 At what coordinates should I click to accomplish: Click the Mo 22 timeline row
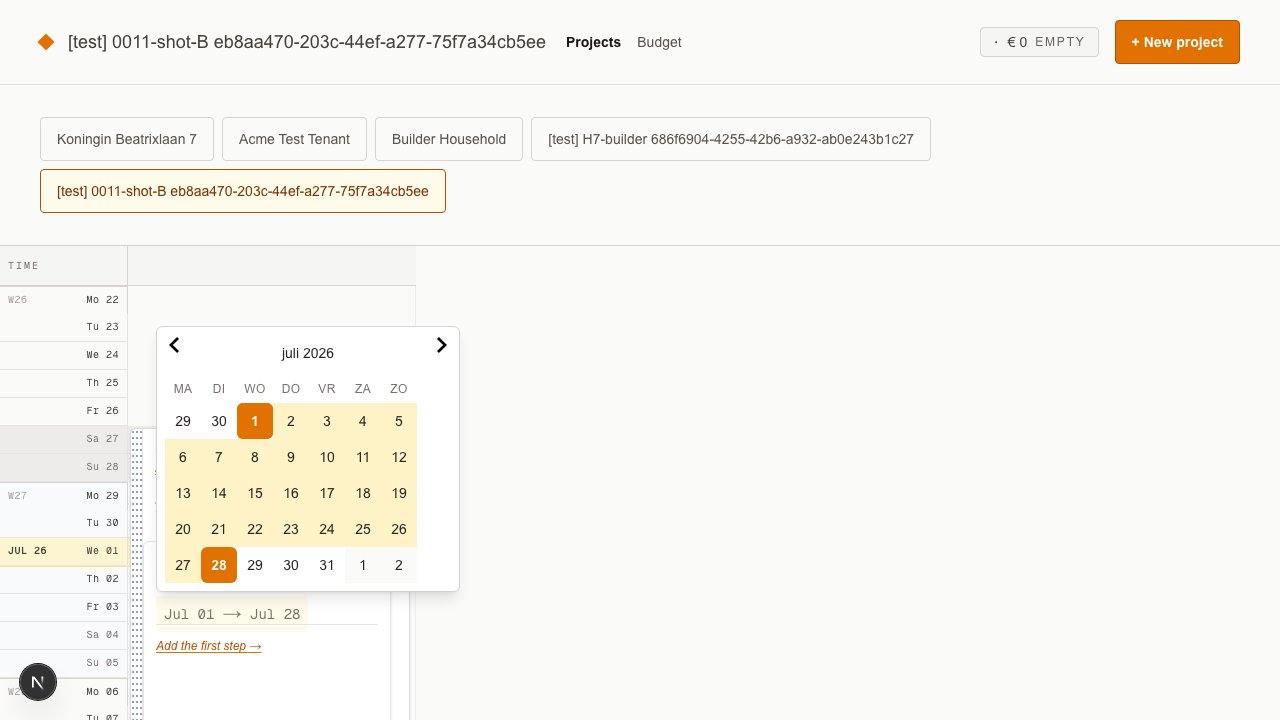point(64,300)
